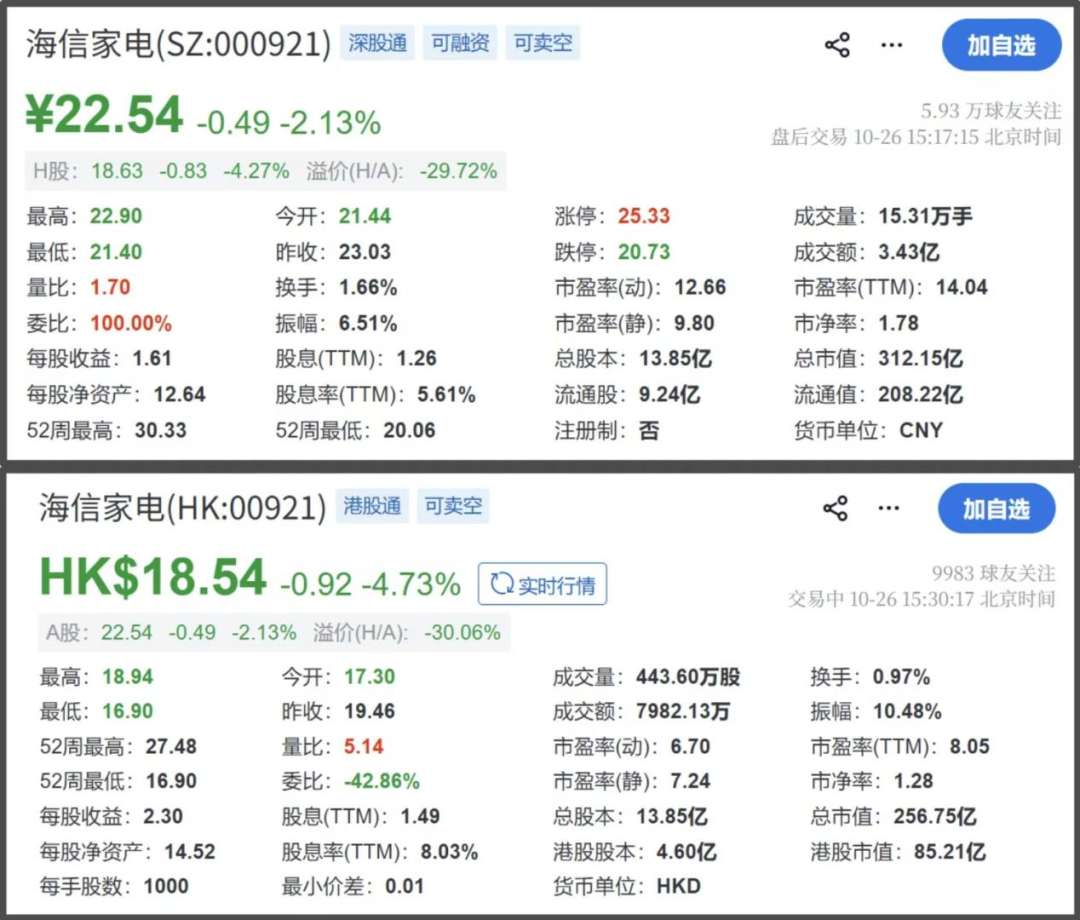The image size is (1080, 920).
Task: Select the 海信家电(SZ:000921) title
Action: click(x=178, y=45)
